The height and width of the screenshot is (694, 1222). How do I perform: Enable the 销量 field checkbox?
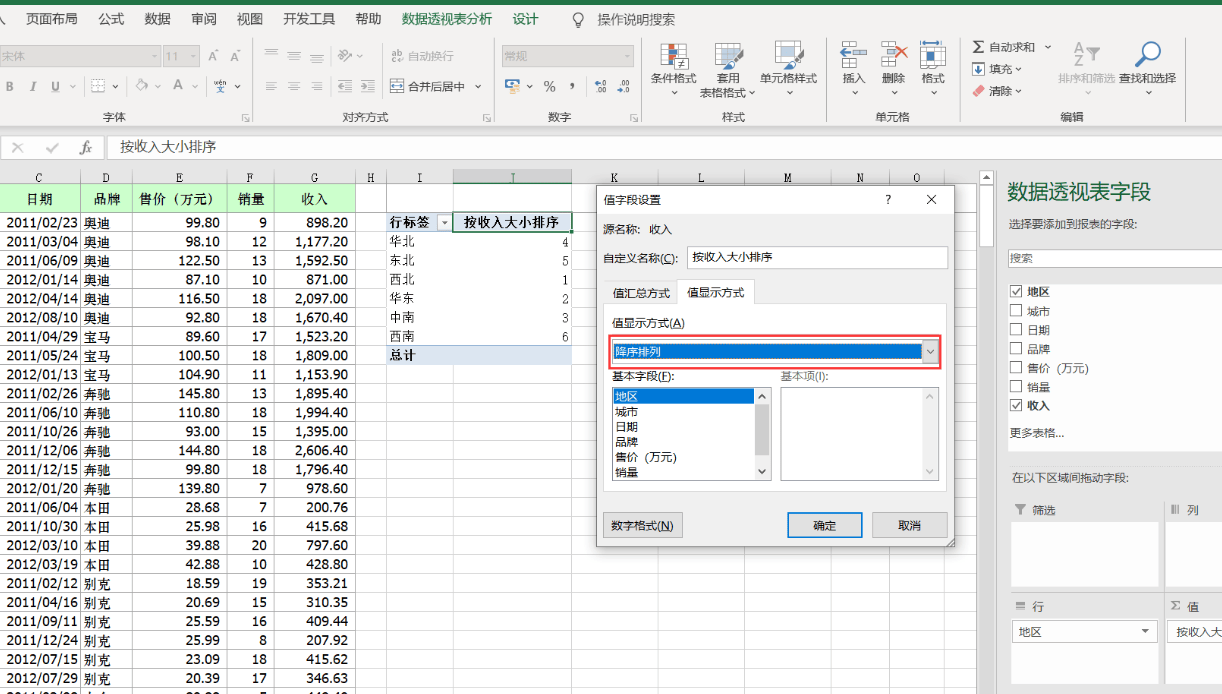pyautogui.click(x=1017, y=387)
